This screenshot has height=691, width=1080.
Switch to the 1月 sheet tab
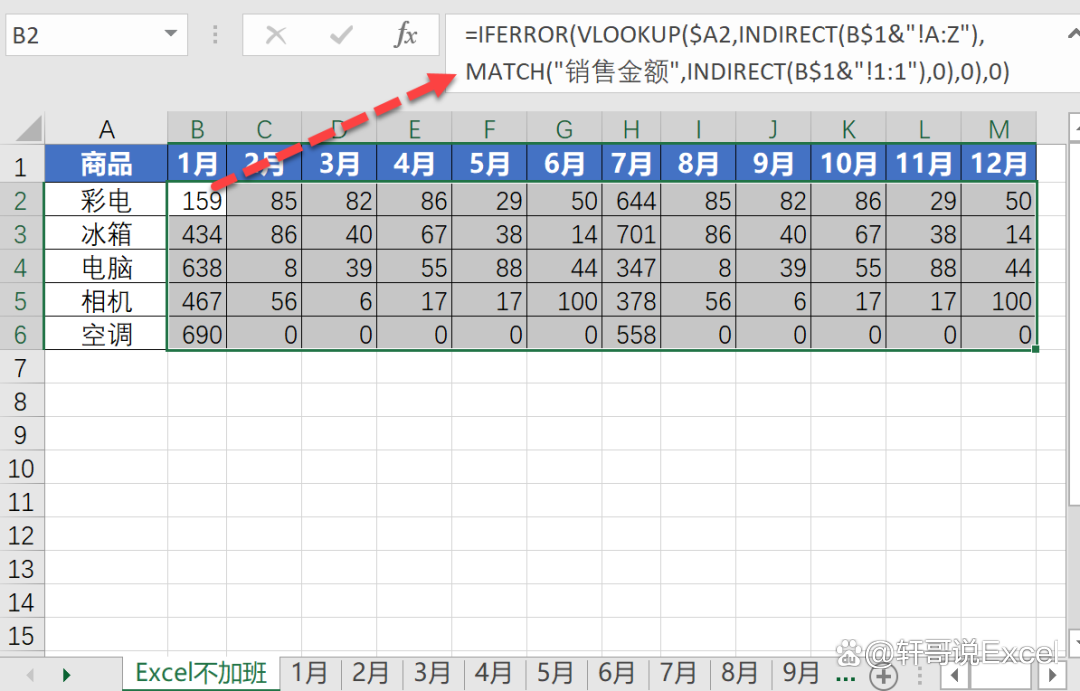(x=309, y=673)
